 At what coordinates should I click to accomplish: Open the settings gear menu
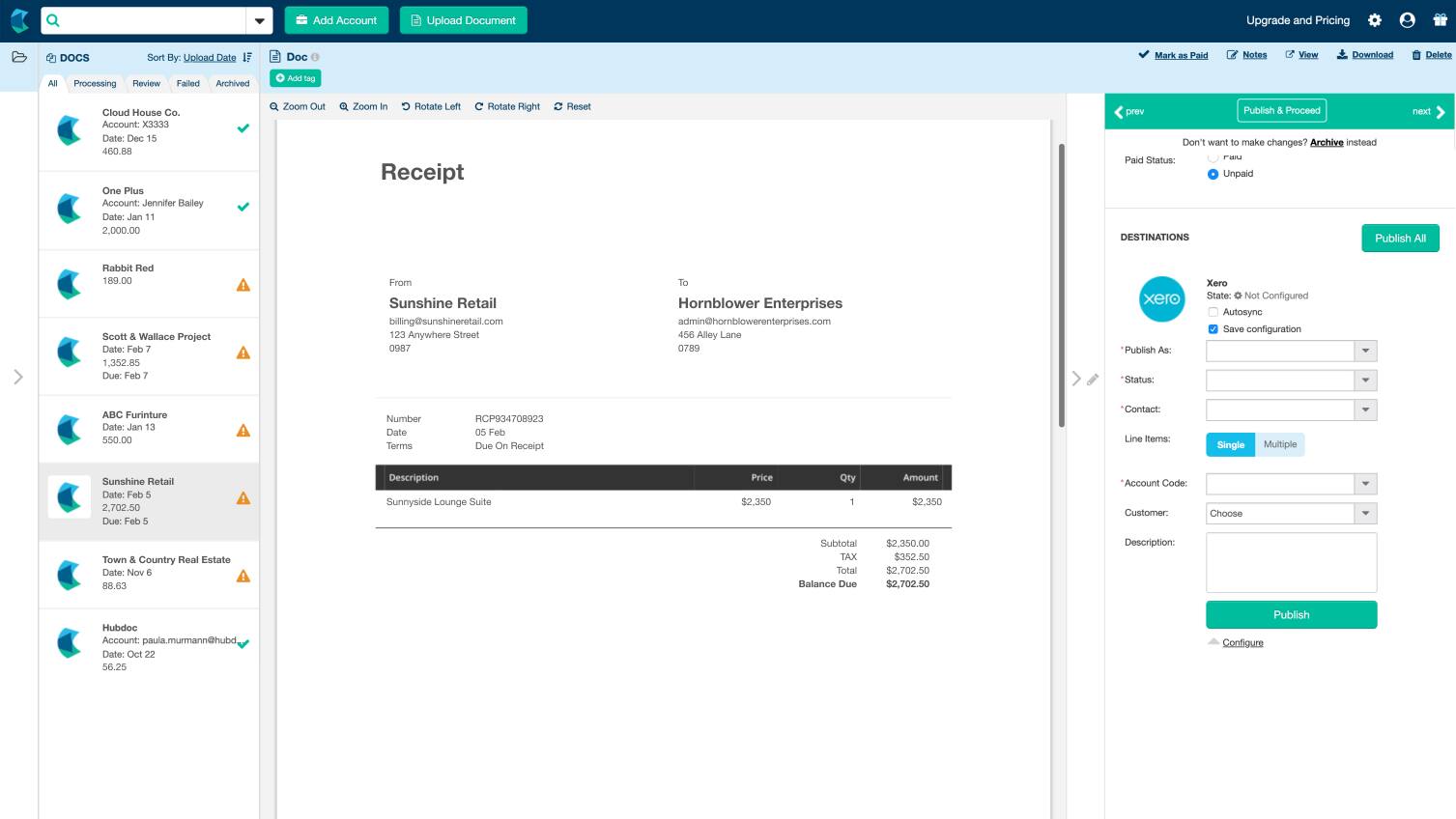pos(1373,19)
